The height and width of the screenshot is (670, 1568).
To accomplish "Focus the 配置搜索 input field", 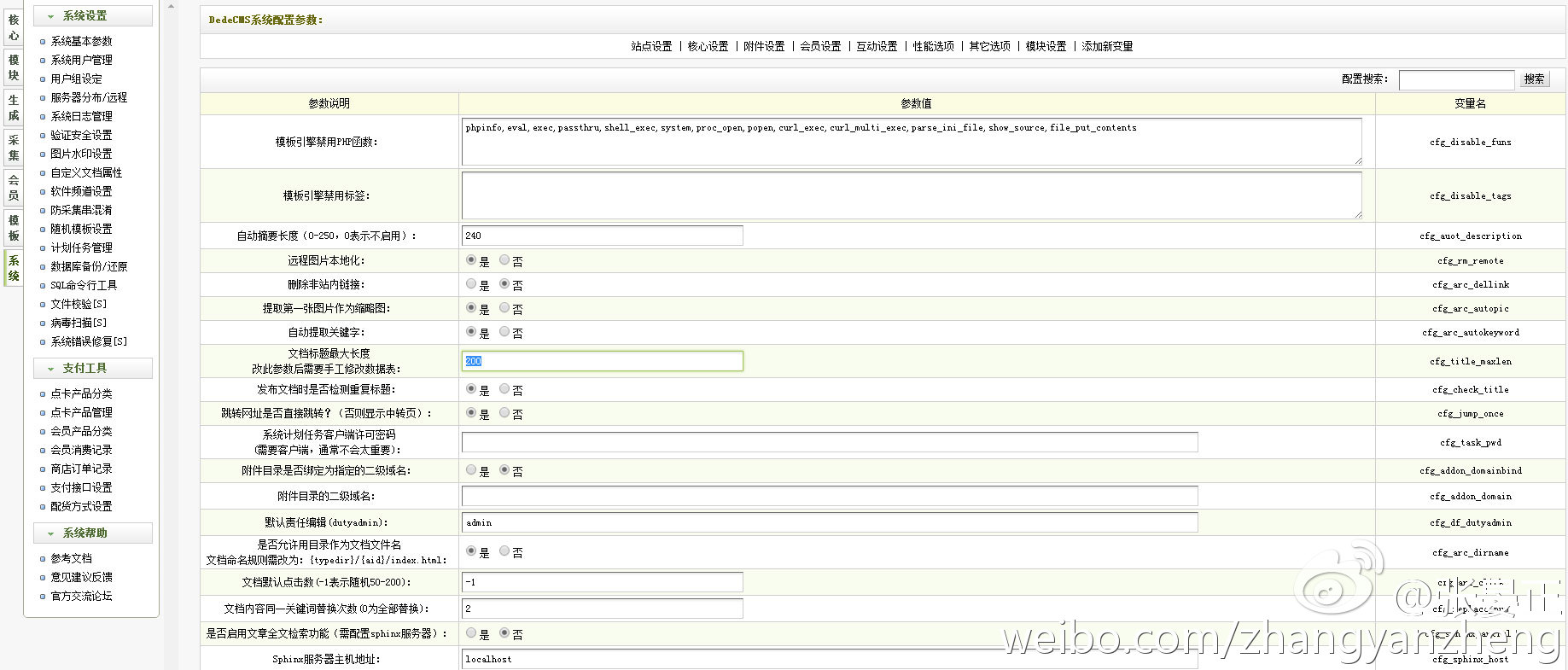I will 1456,79.
